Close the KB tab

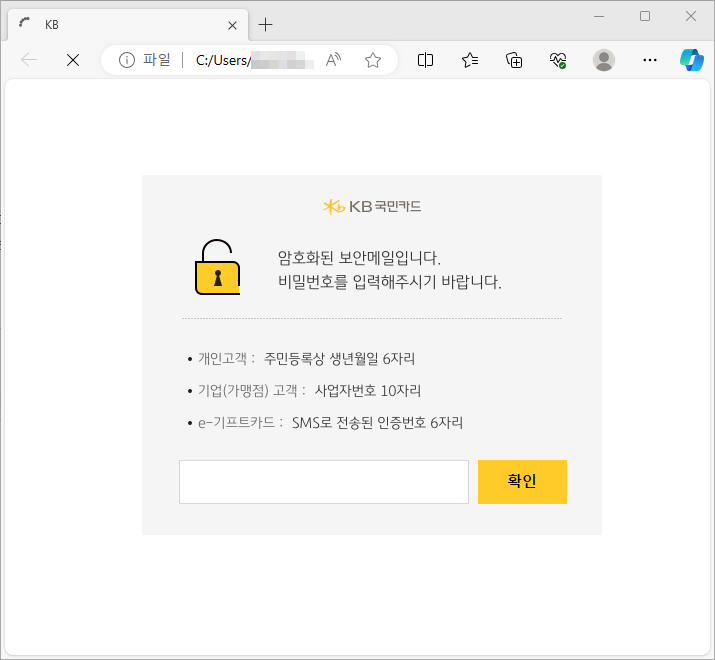tap(233, 26)
